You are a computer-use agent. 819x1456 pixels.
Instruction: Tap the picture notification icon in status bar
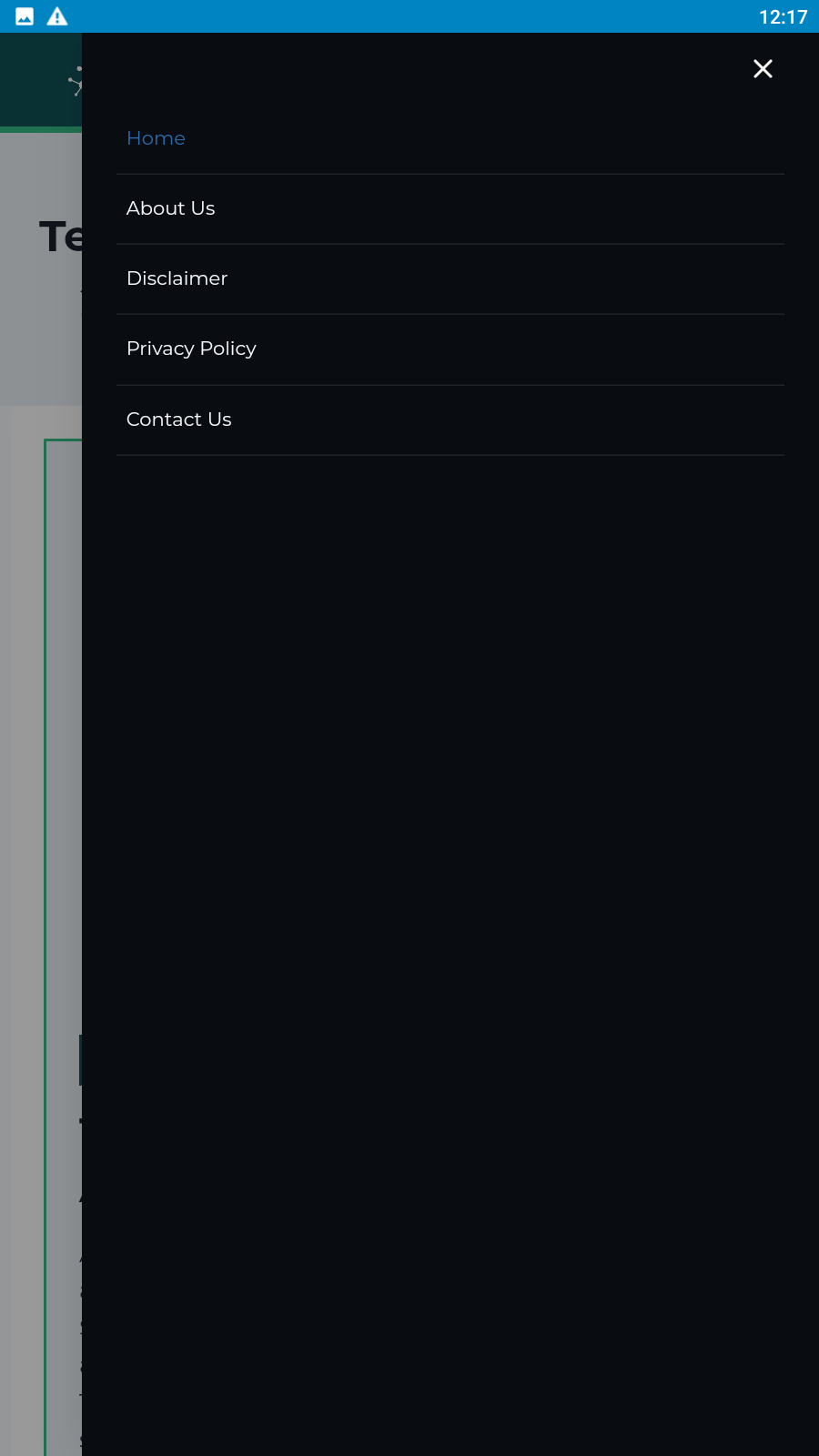[x=25, y=16]
